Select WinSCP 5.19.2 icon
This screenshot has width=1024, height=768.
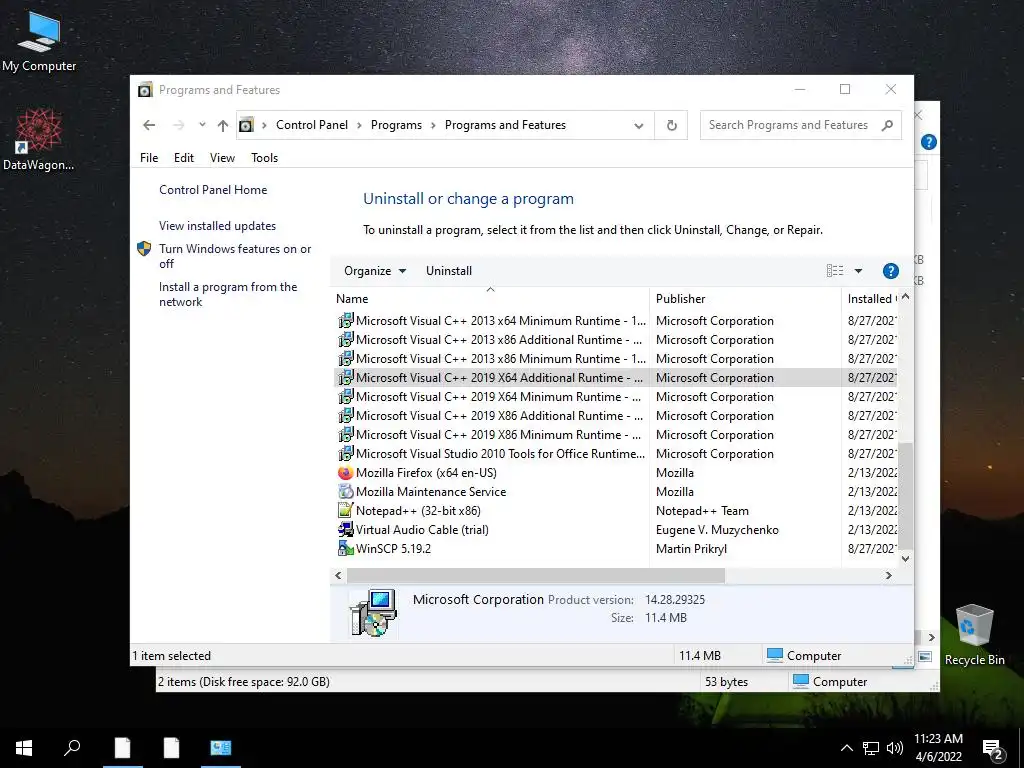[x=345, y=549]
